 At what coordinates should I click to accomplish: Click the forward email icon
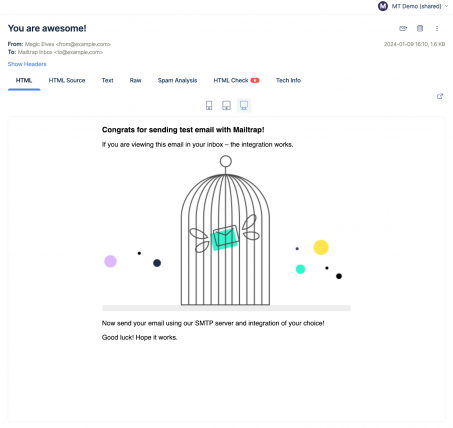click(403, 28)
